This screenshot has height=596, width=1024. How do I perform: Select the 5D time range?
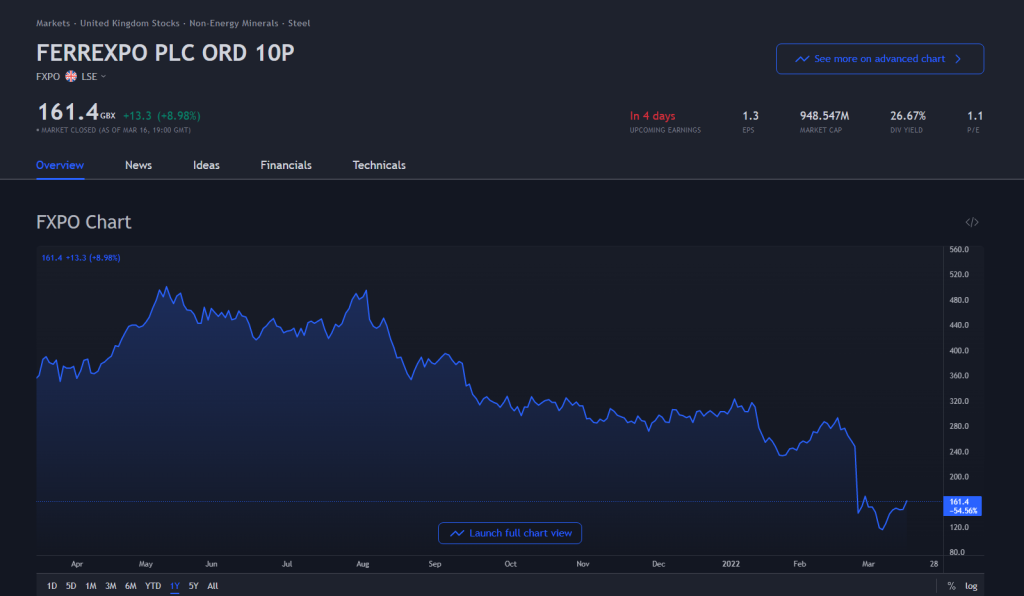pos(71,586)
